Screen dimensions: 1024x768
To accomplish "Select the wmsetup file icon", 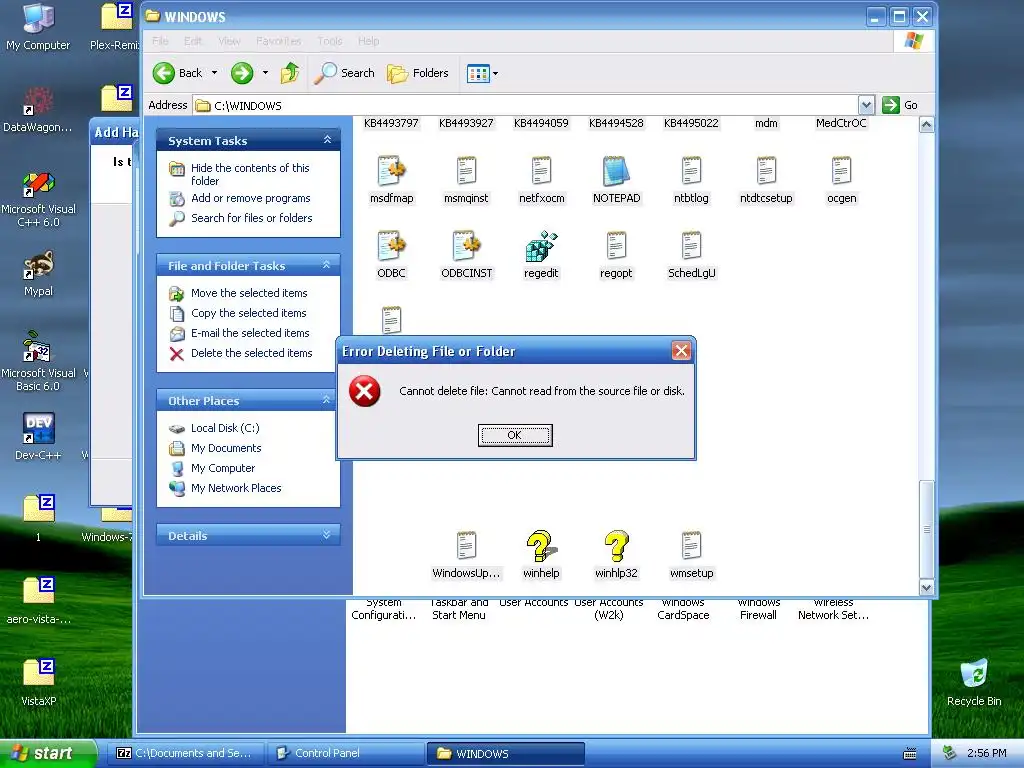I will 692,546.
